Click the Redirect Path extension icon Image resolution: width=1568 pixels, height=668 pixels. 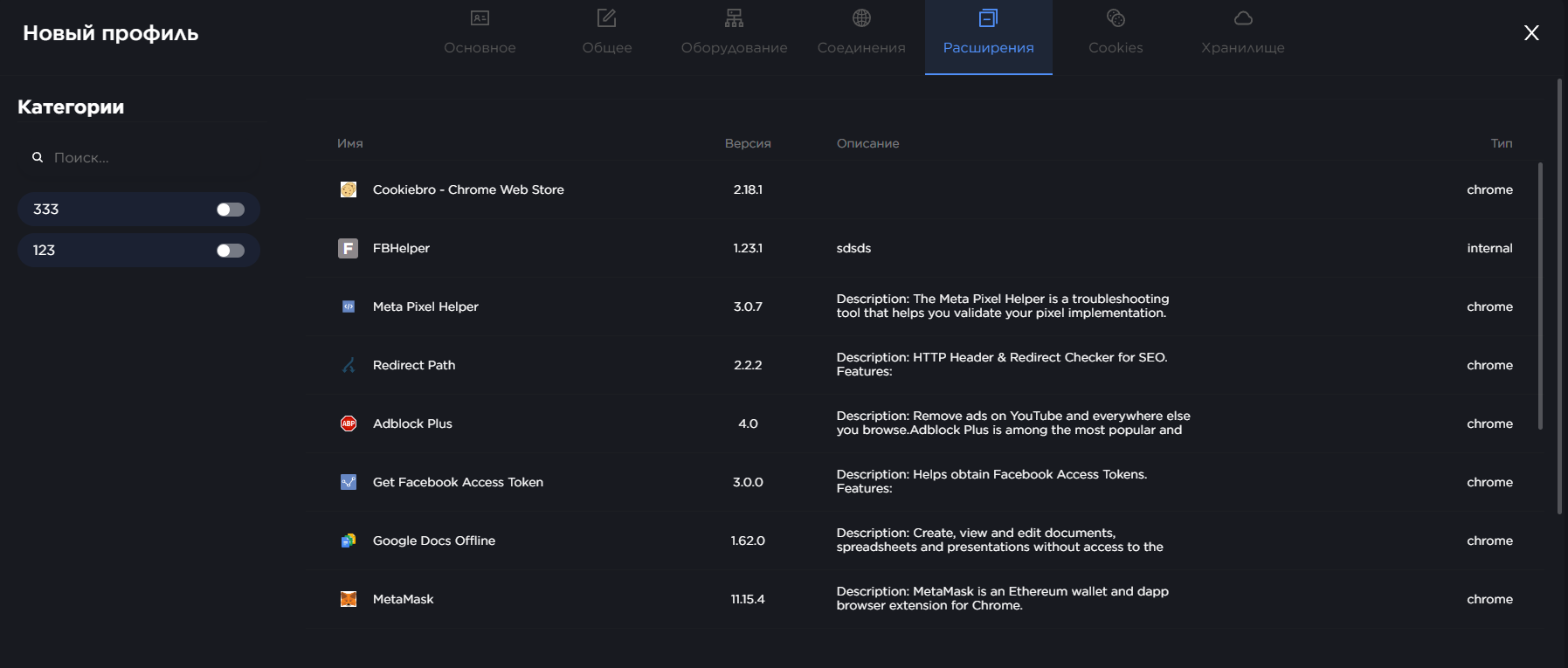pos(349,365)
